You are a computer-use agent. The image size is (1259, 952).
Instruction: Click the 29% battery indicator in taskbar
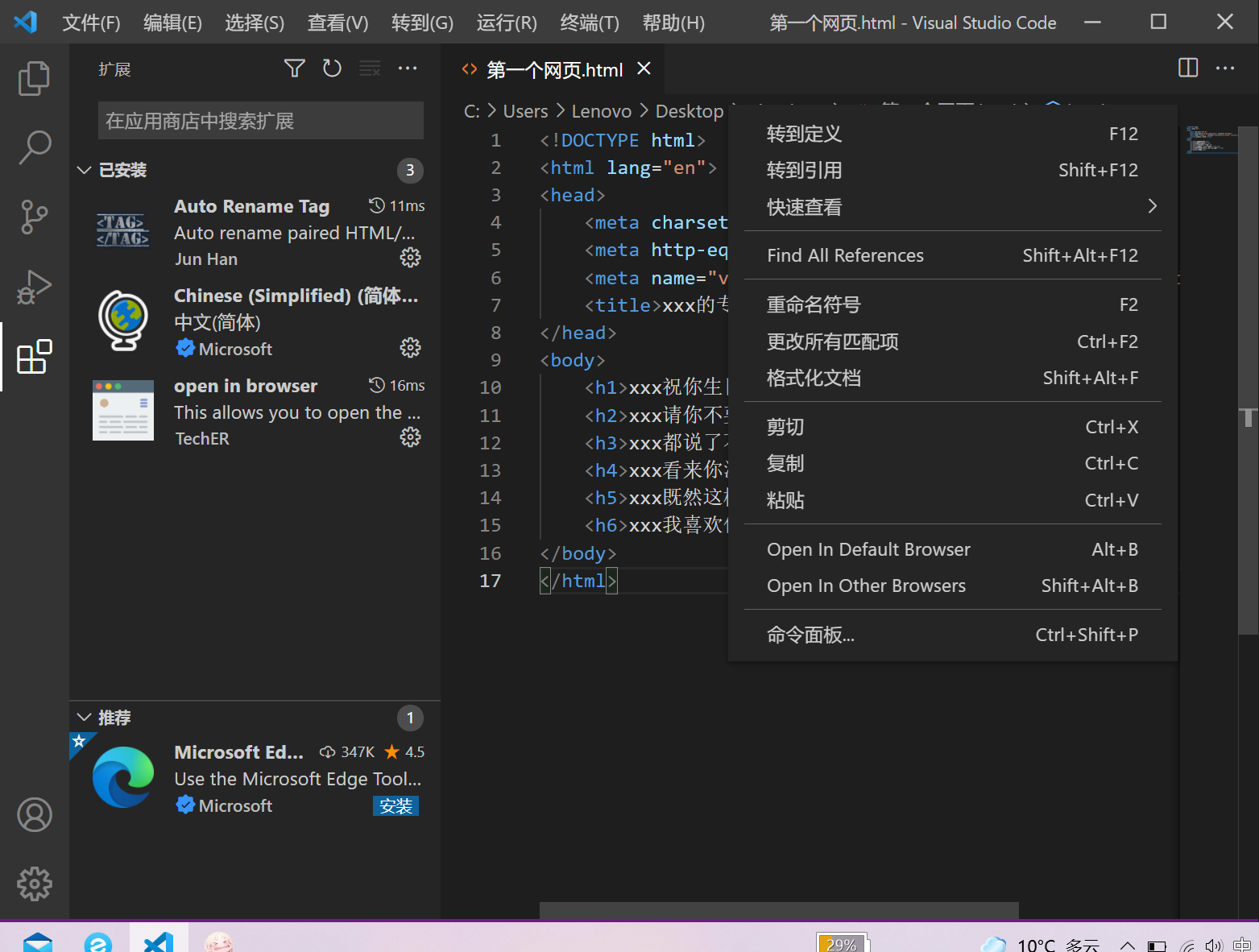point(843,943)
